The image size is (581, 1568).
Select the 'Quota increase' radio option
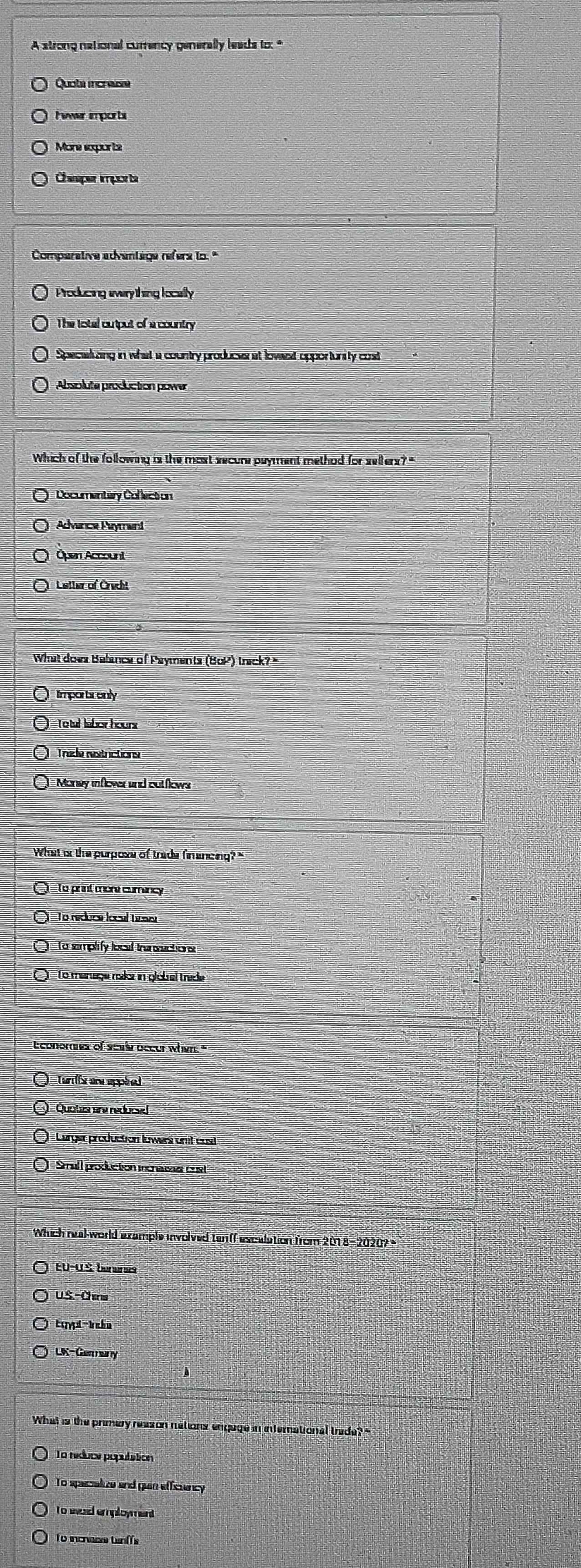pyautogui.click(x=40, y=83)
